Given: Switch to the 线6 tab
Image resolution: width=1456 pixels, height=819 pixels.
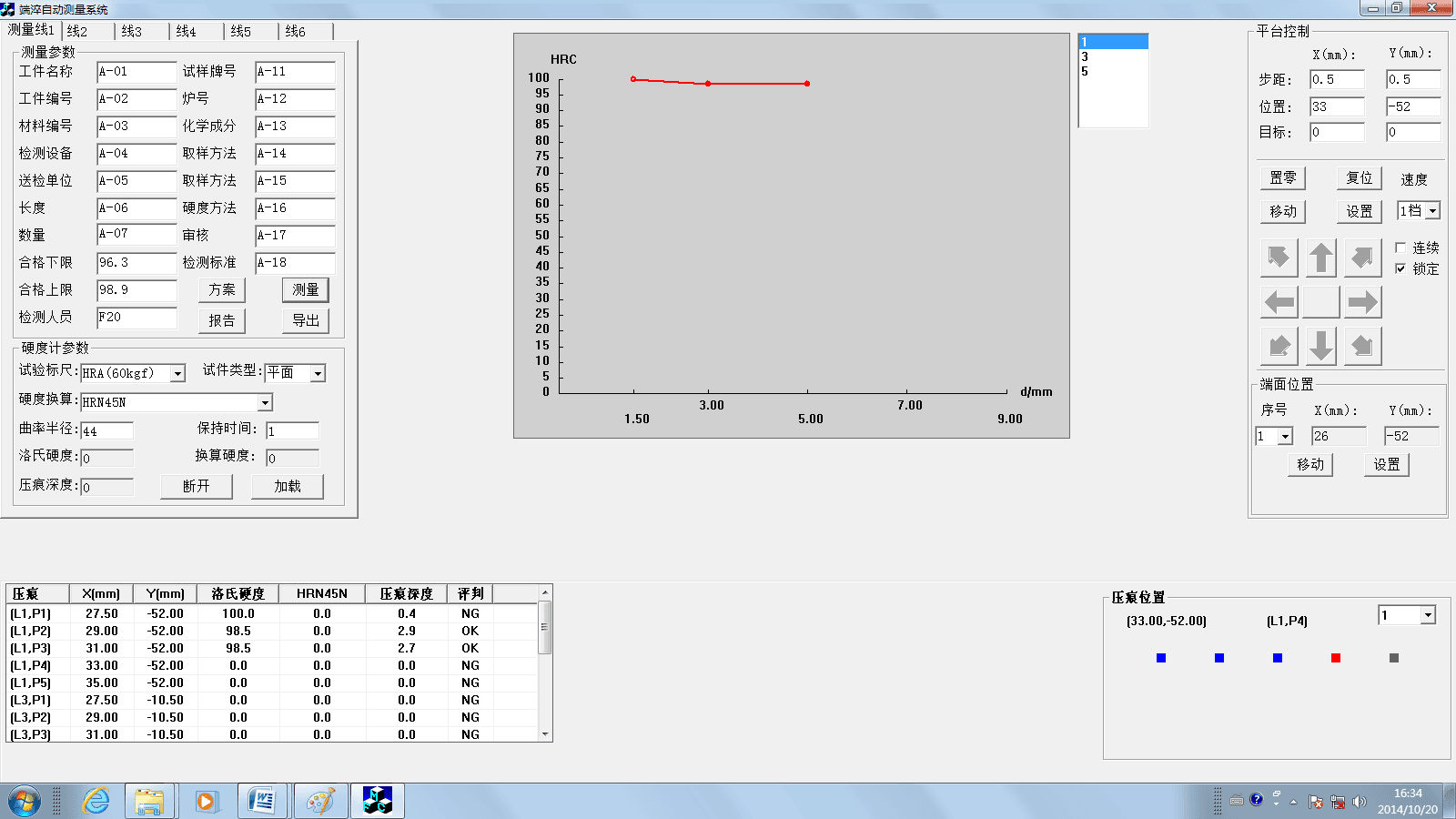Looking at the screenshot, I should click(296, 31).
